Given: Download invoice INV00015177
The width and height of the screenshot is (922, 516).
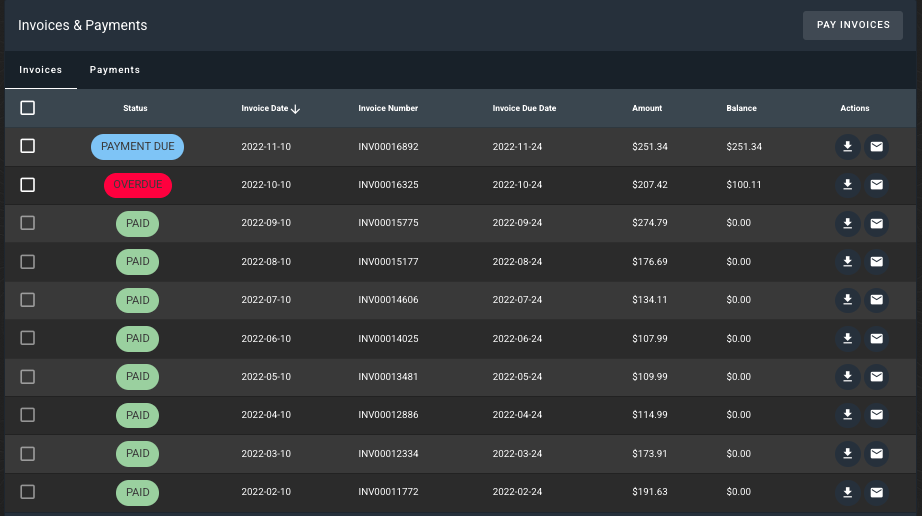Looking at the screenshot, I should click(x=847, y=262).
